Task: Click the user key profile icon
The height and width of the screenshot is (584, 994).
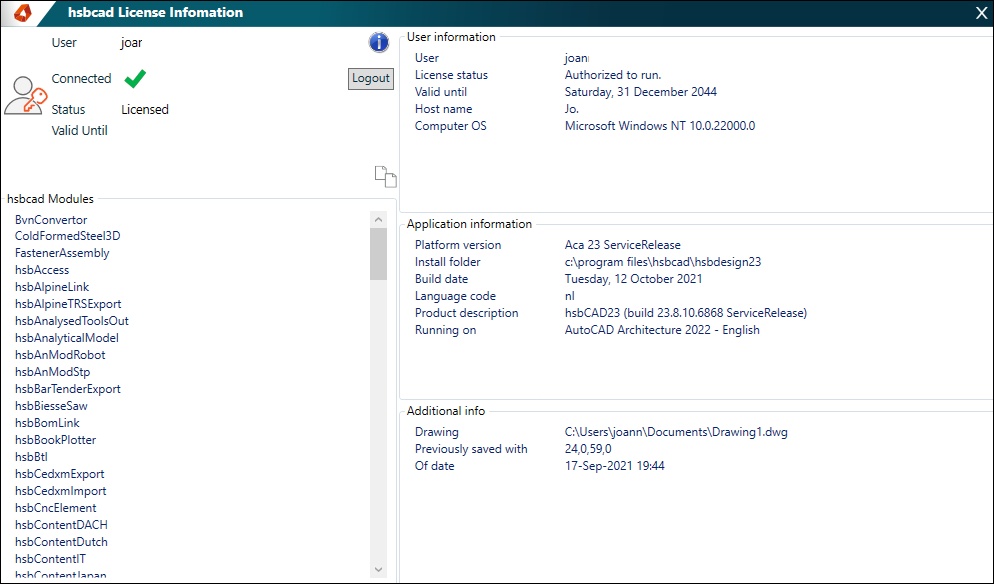Action: pos(25,96)
